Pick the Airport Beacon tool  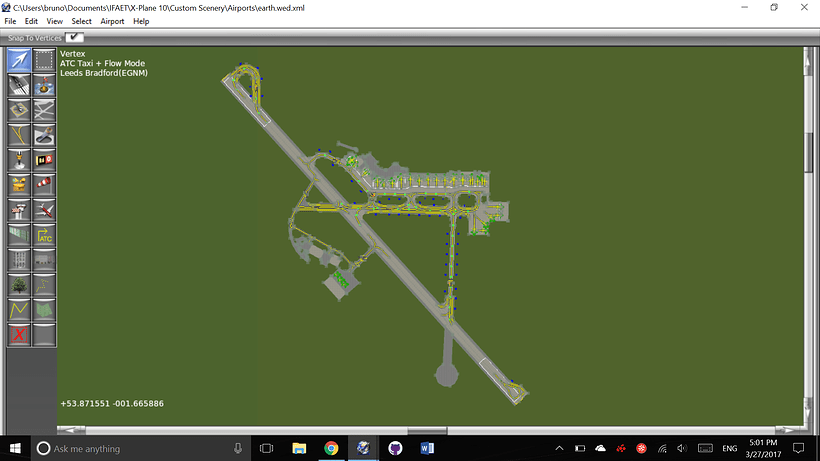coord(19,185)
